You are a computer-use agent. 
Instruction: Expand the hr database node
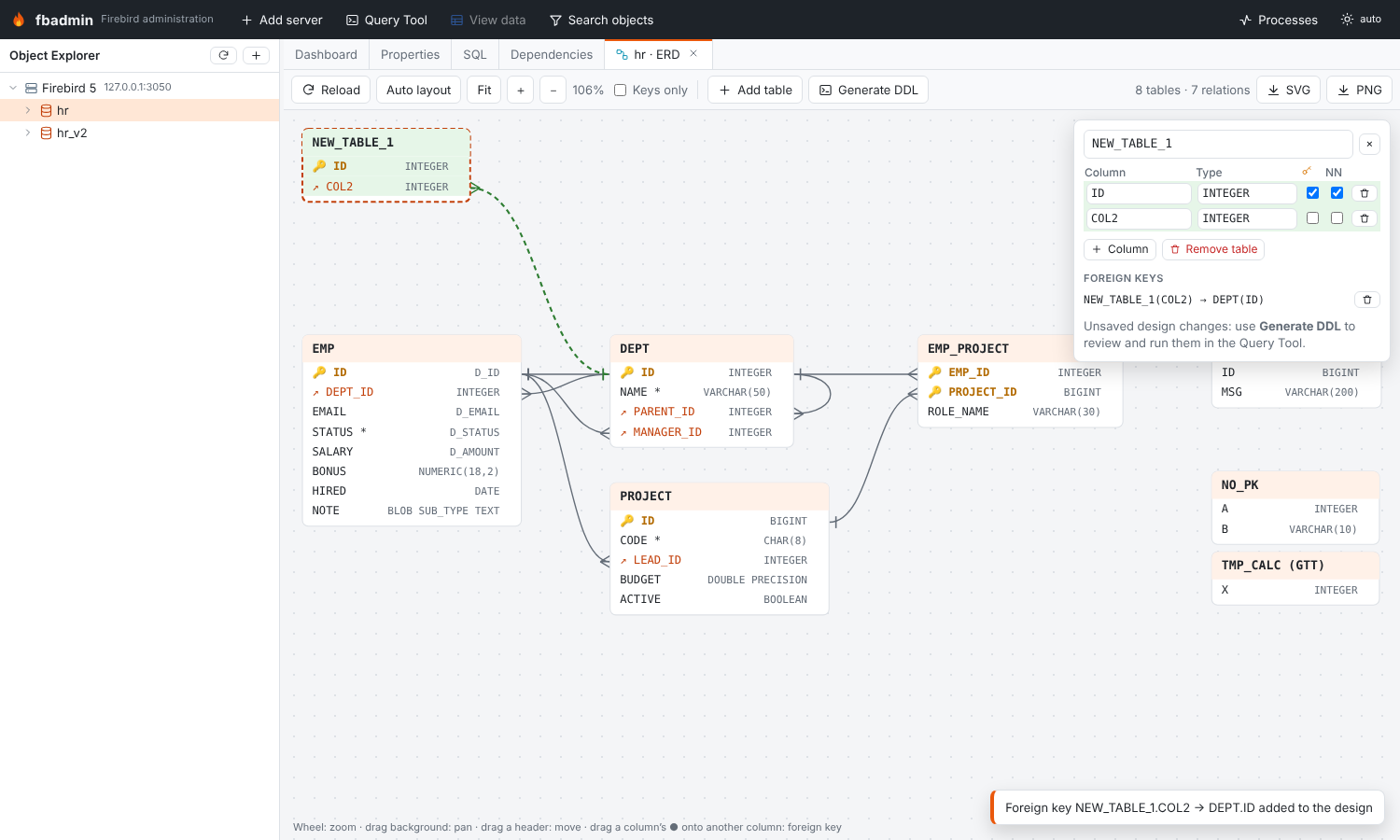pyautogui.click(x=28, y=110)
